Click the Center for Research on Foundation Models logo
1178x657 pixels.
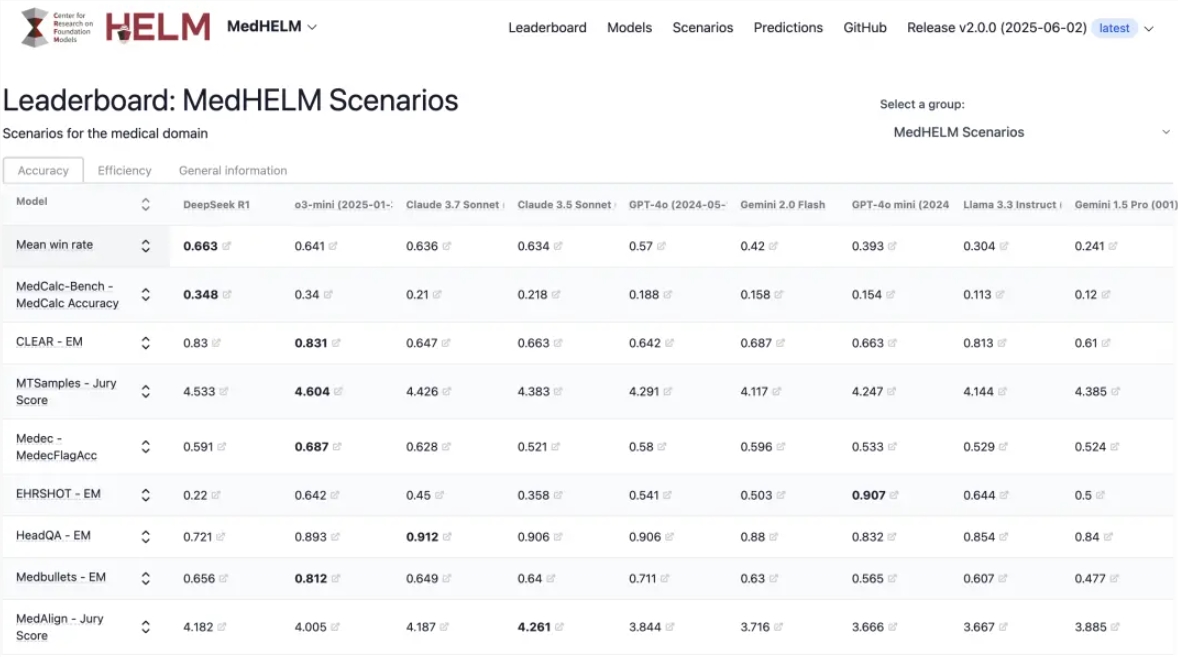[x=58, y=28]
